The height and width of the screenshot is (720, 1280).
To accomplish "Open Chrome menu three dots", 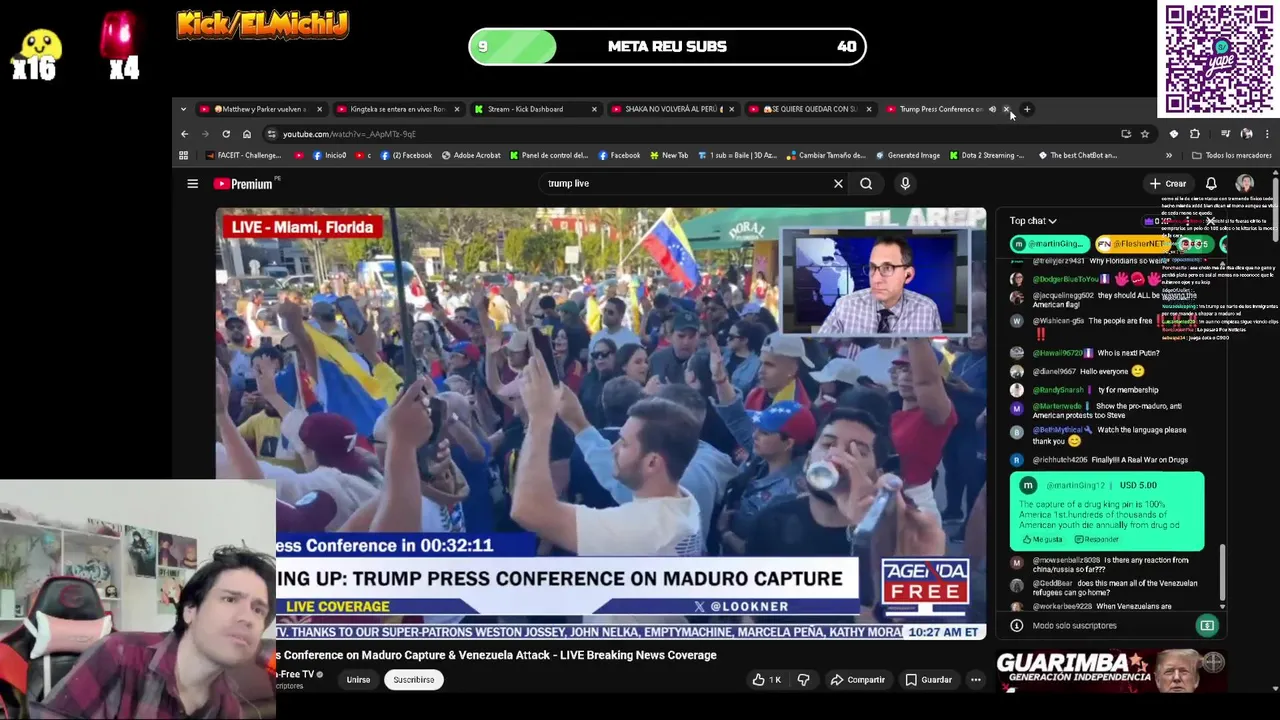I will (1267, 134).
